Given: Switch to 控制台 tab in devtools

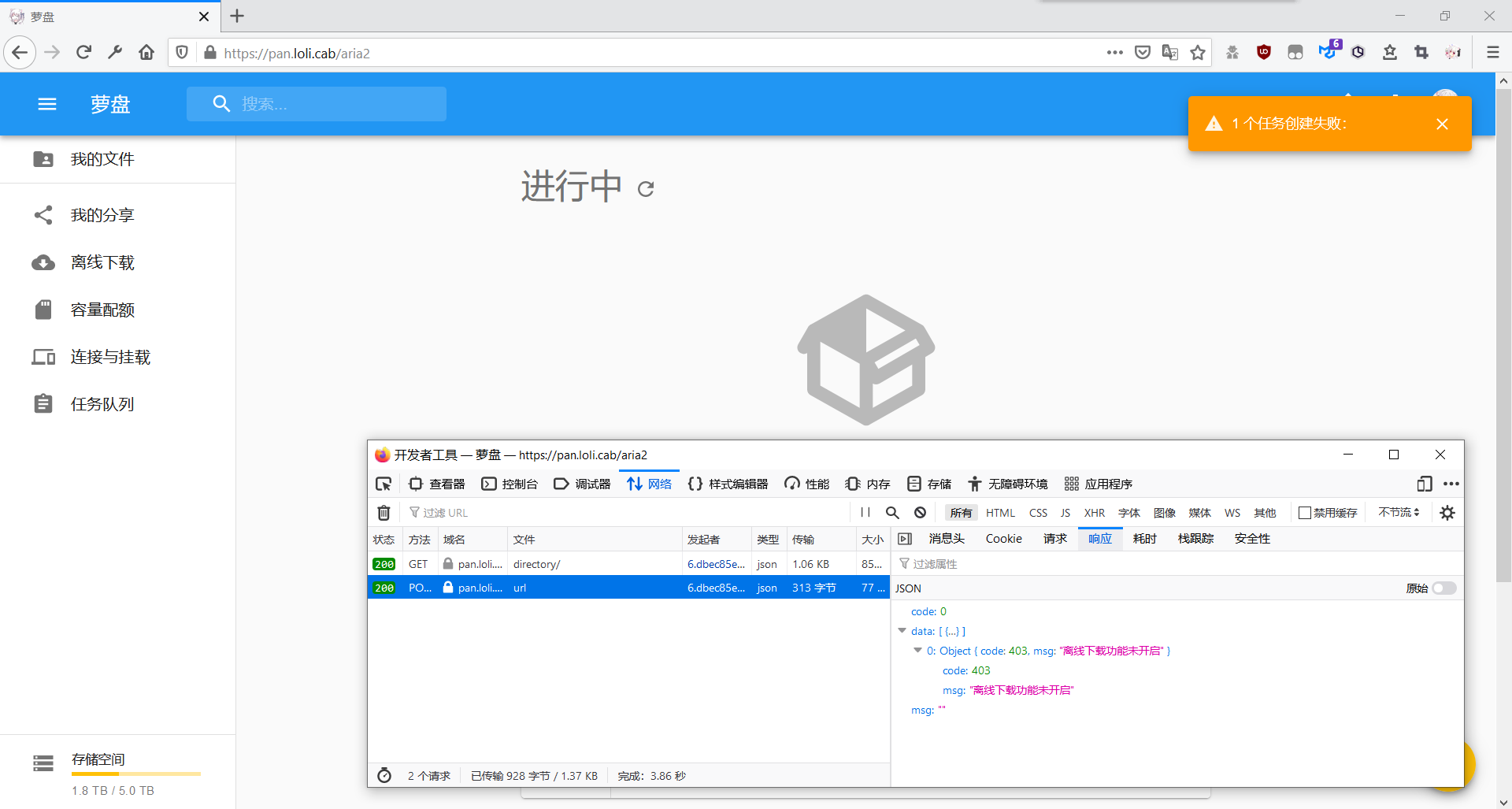Looking at the screenshot, I should pyautogui.click(x=510, y=484).
